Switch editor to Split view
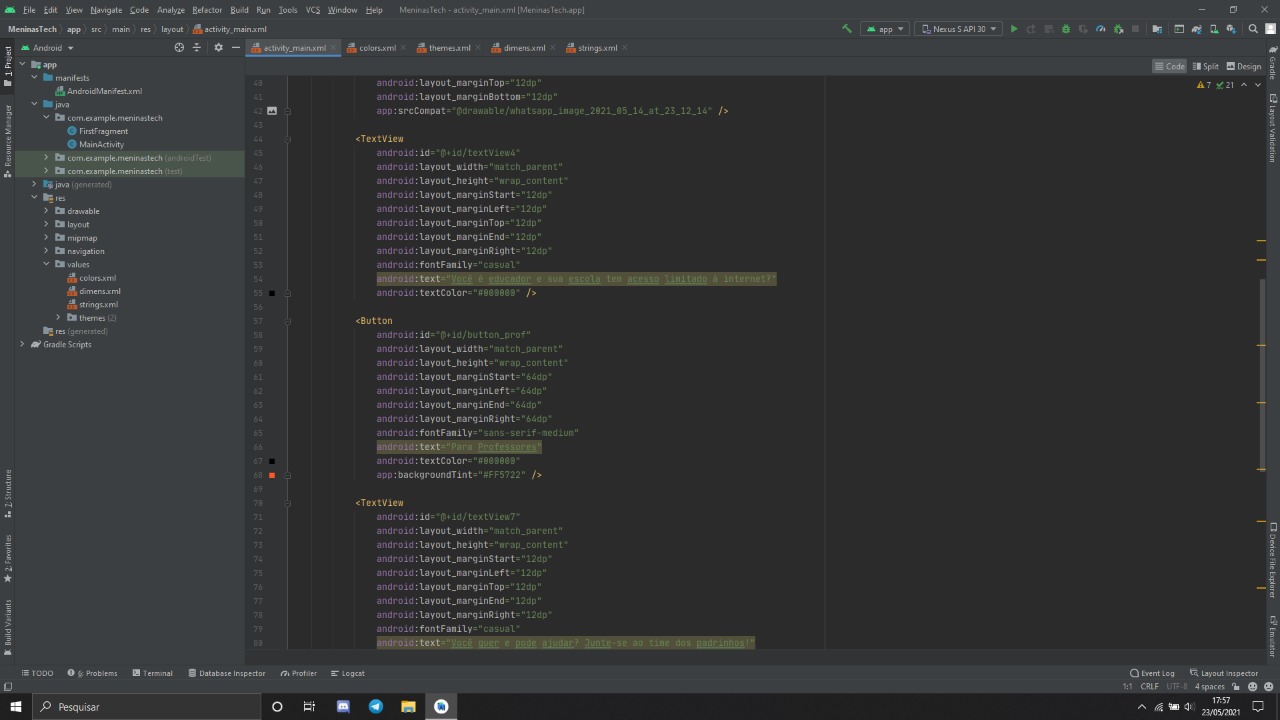Screen dimensions: 1280x720 [x=1206, y=66]
